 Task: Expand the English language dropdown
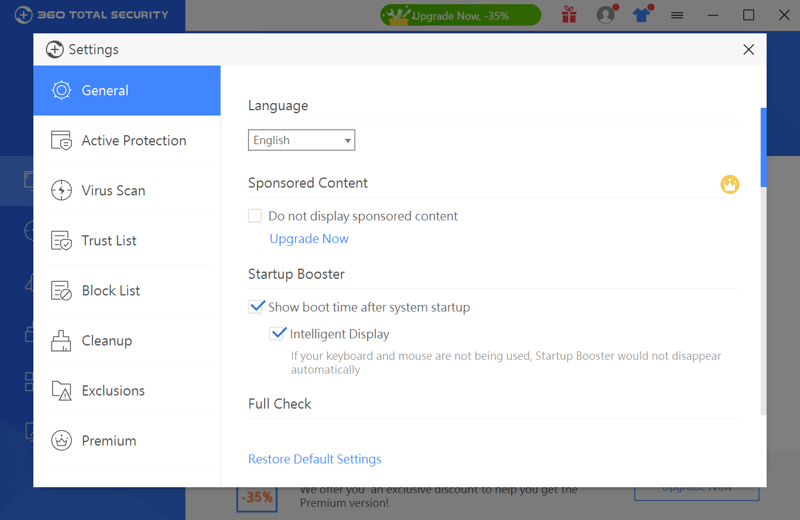pos(302,140)
